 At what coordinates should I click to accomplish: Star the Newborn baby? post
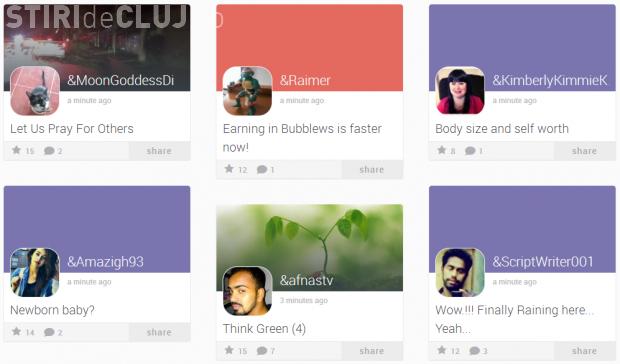tap(16, 332)
